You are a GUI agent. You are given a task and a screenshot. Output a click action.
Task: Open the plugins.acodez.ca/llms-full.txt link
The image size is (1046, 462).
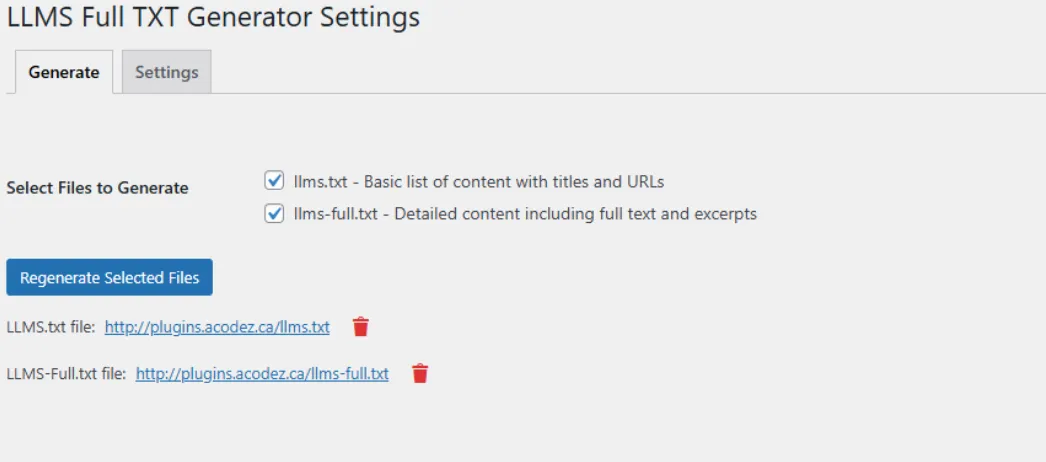(262, 374)
